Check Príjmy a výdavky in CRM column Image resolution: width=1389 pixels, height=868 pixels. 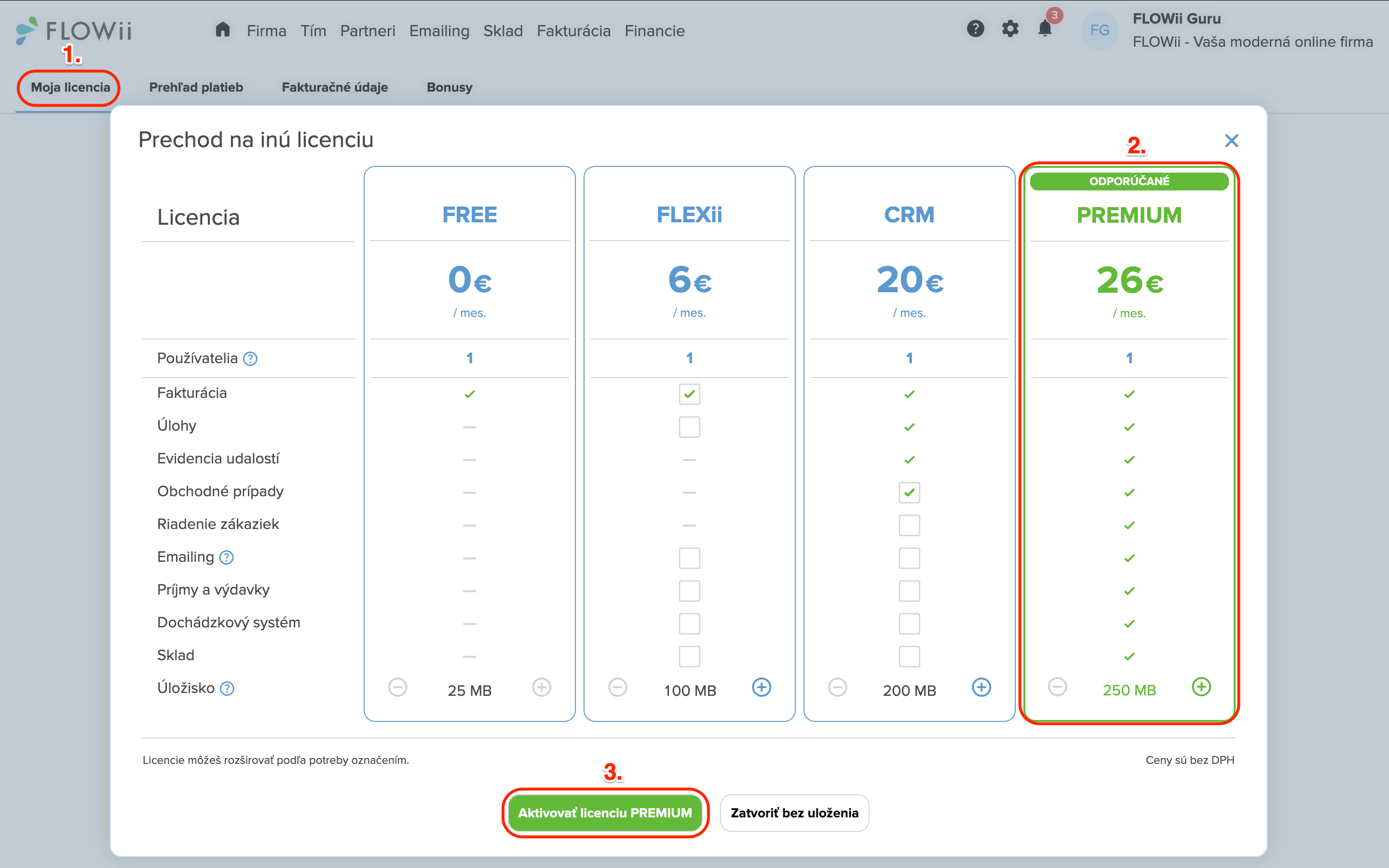point(909,590)
